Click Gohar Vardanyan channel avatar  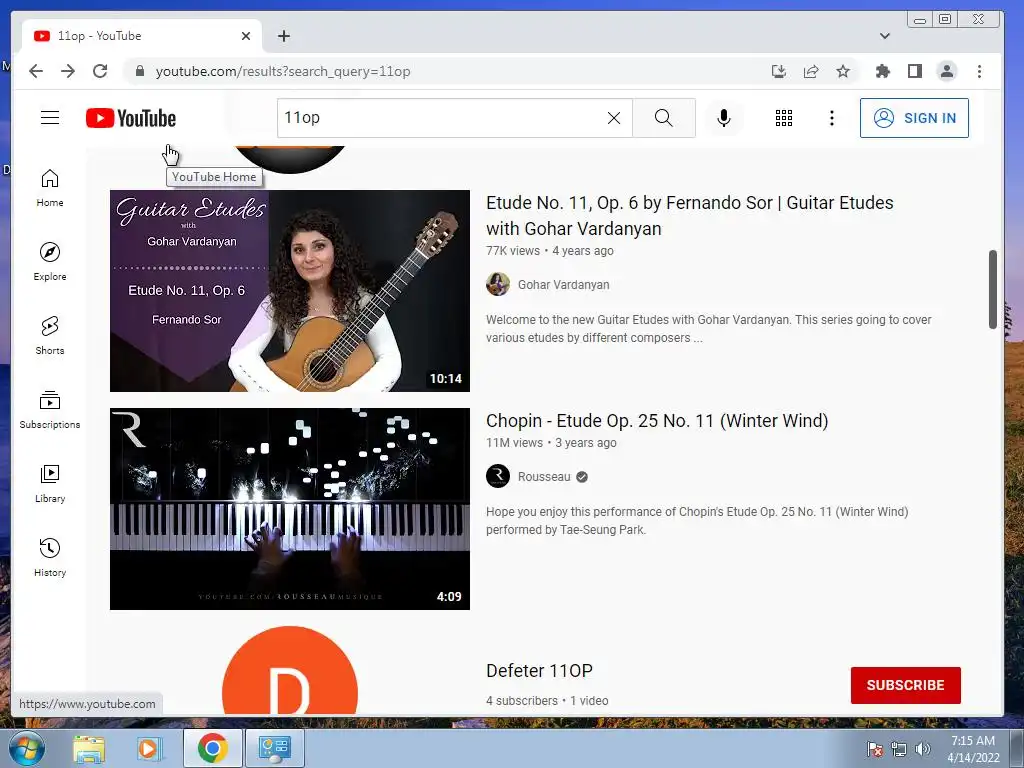coord(498,284)
